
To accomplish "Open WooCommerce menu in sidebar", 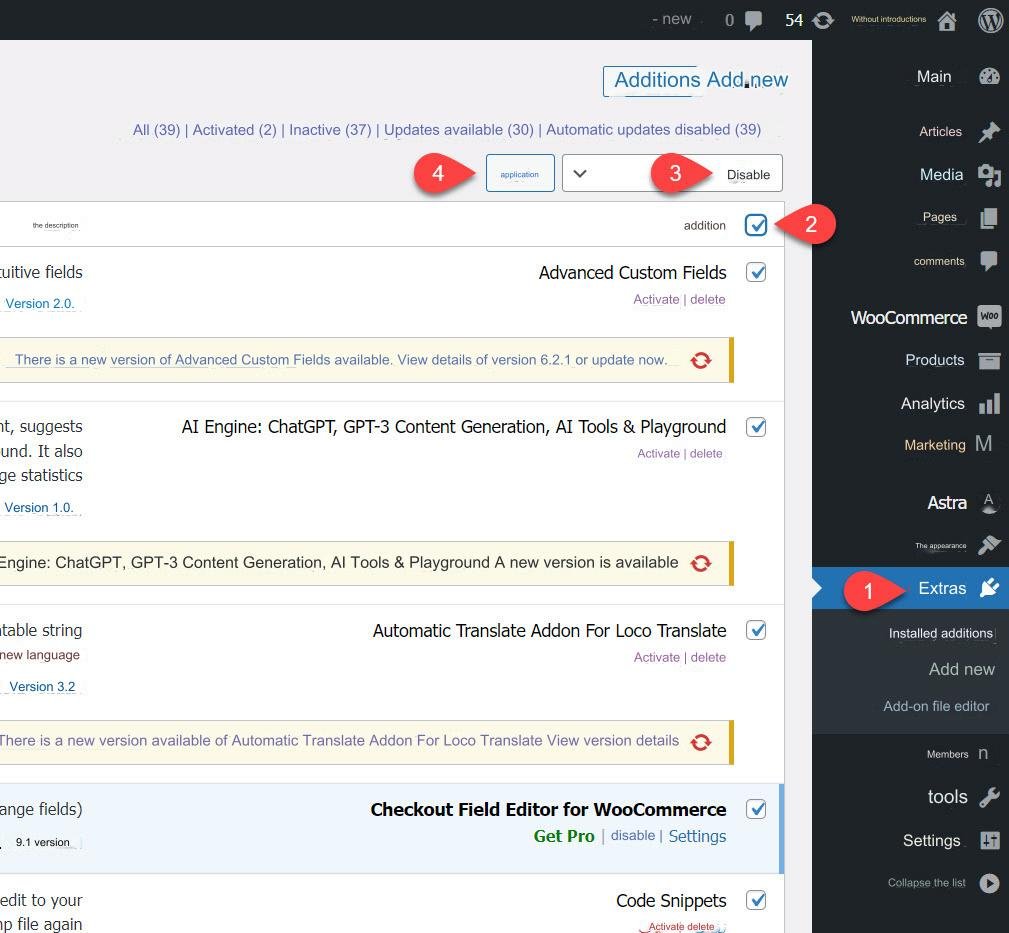I will pyautogui.click(x=909, y=317).
